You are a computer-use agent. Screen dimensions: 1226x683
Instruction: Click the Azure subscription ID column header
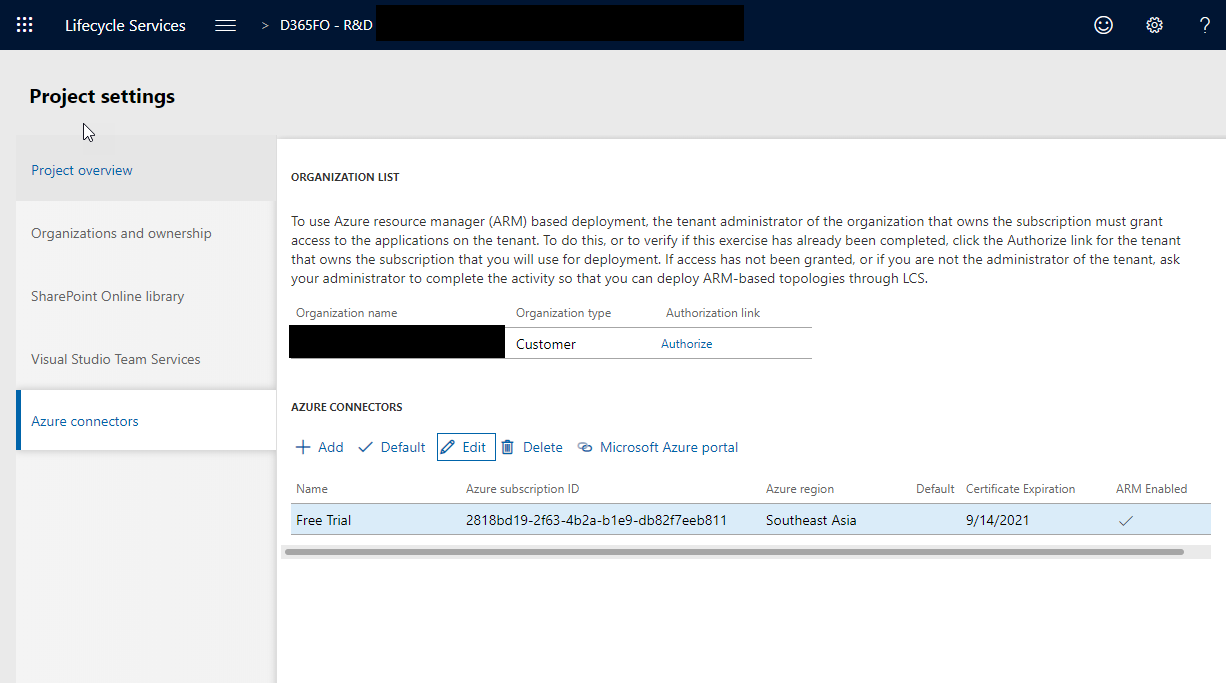click(x=522, y=489)
